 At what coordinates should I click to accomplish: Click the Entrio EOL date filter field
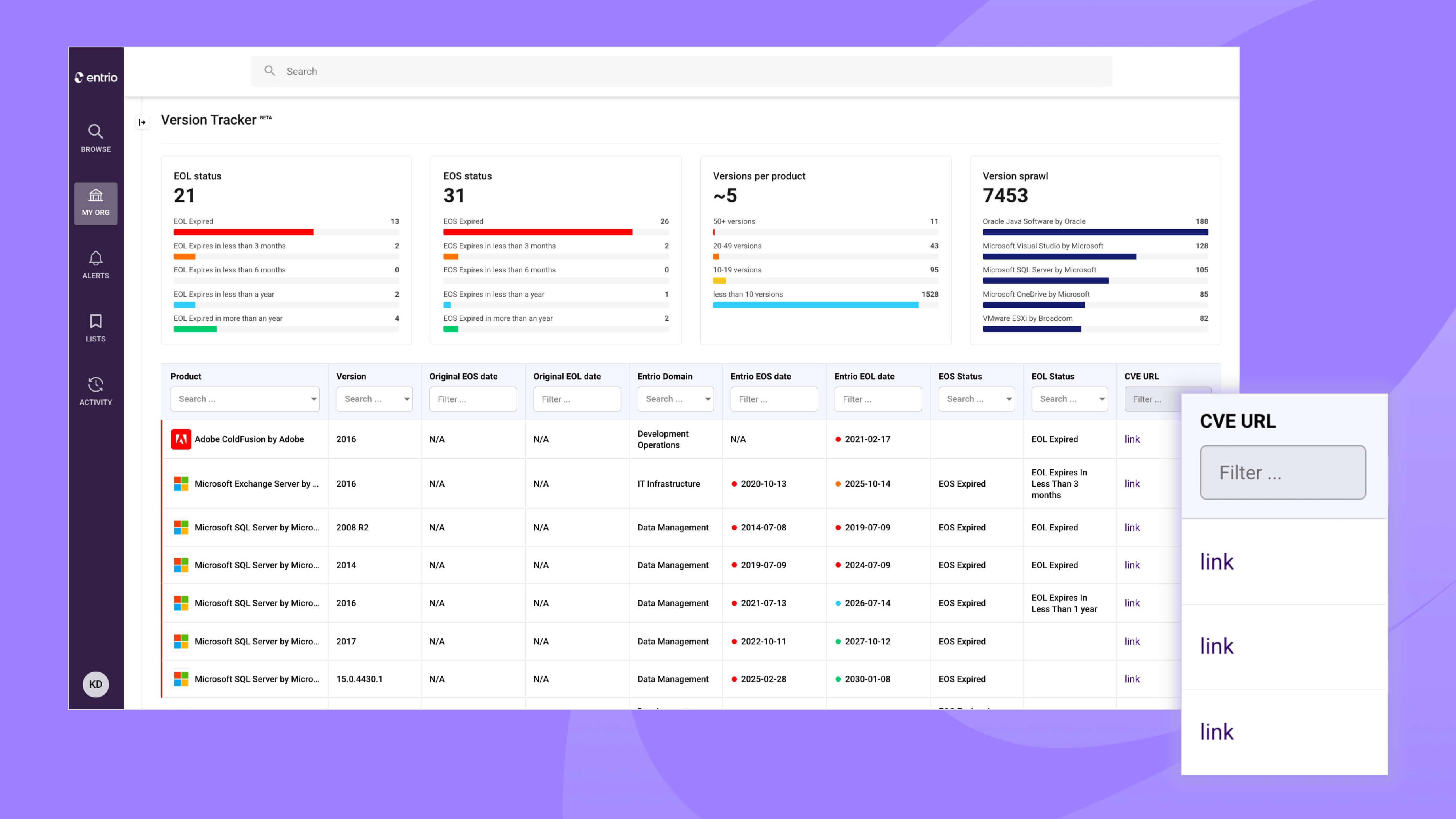[878, 399]
